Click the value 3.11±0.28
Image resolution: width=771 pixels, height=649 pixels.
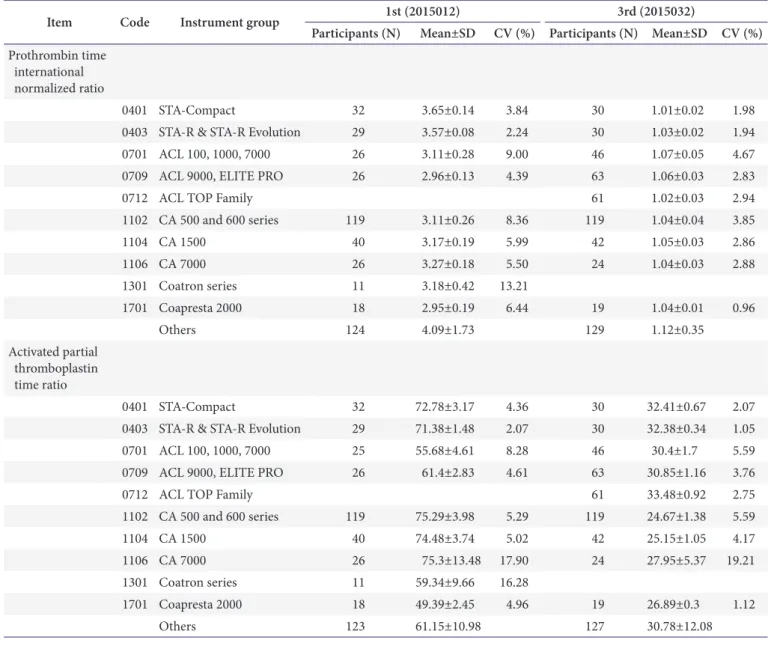pos(447,154)
